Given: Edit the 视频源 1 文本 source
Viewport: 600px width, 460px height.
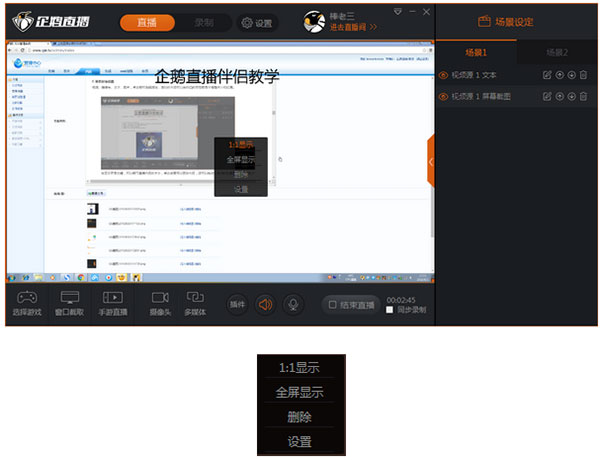Looking at the screenshot, I should pos(547,75).
